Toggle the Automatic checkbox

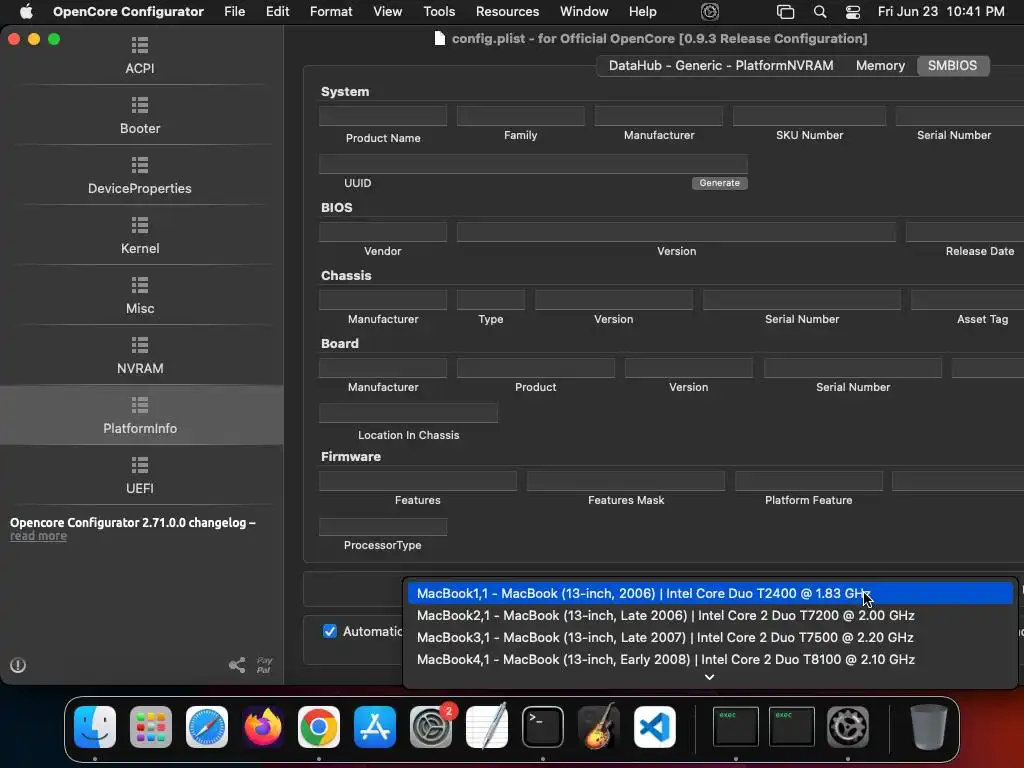point(330,631)
